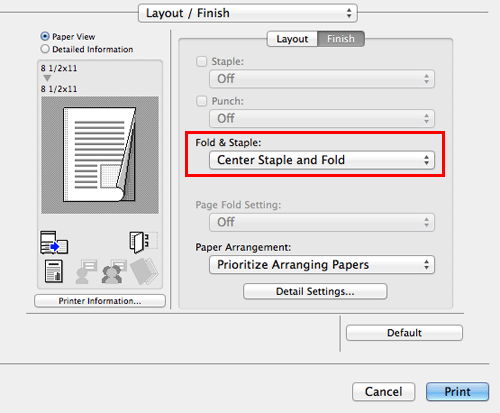Click the lower 8 1/2x11 output size text

click(x=59, y=89)
